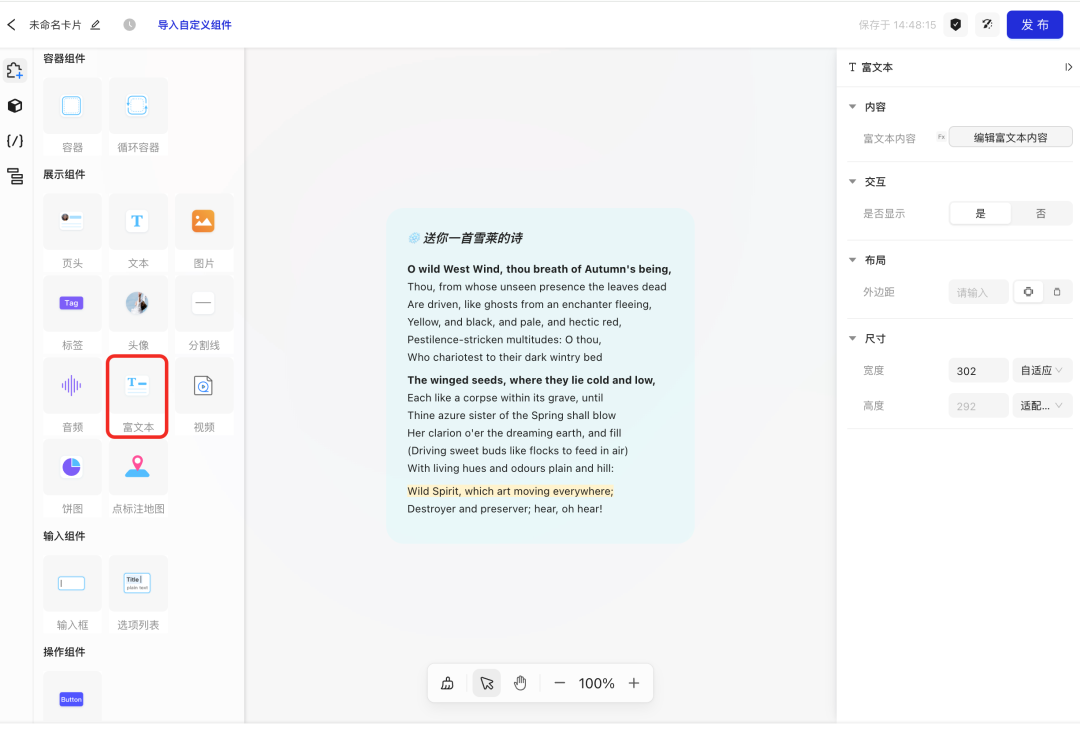Screen dimensions: 1080x742
Task: Click the bold line O wild West Wind
Action: (x=539, y=269)
